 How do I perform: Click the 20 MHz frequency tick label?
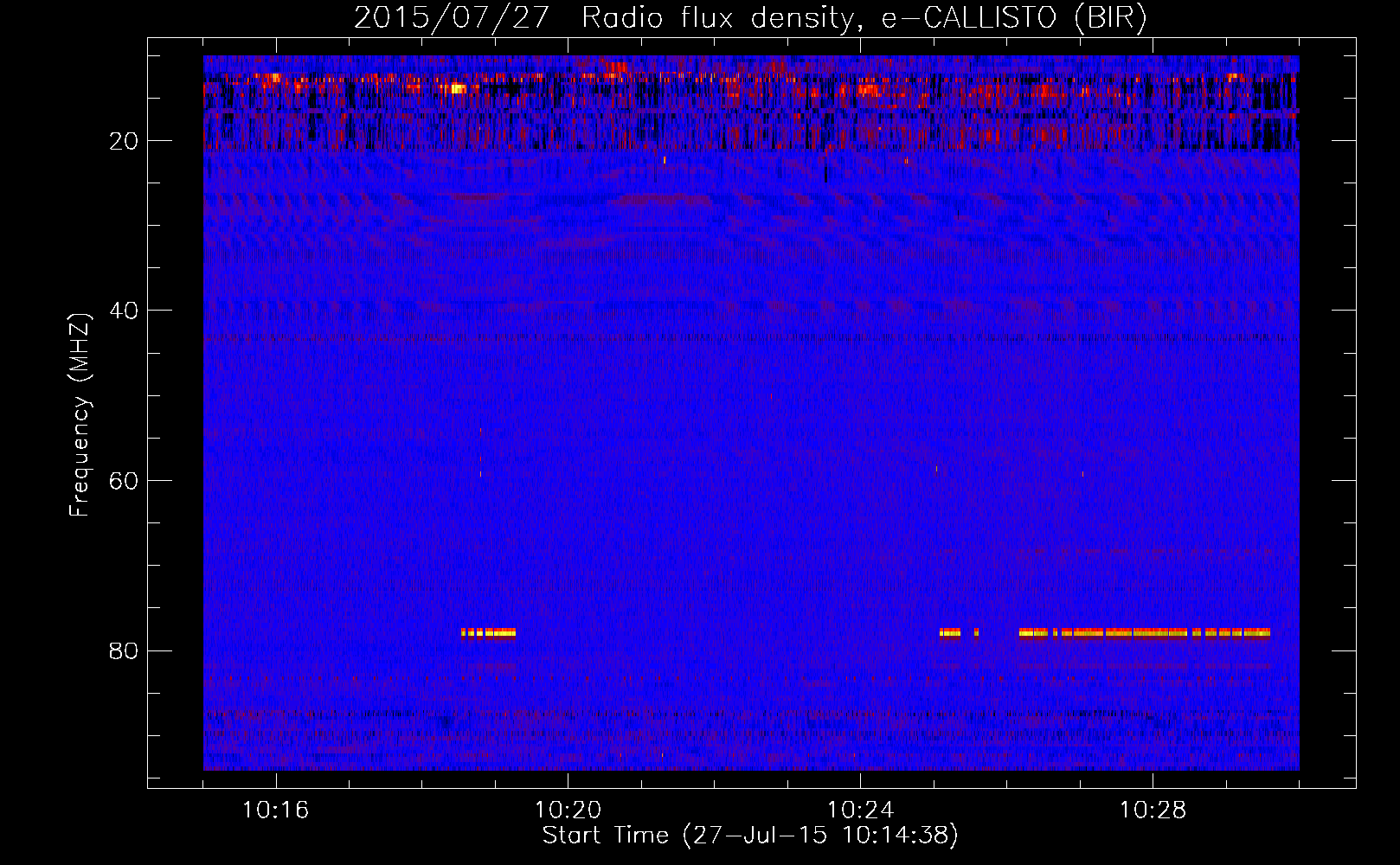(x=125, y=141)
